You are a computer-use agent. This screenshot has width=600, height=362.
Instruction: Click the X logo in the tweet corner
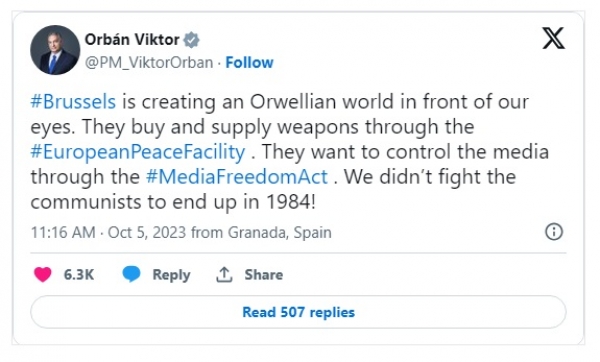coord(553,38)
